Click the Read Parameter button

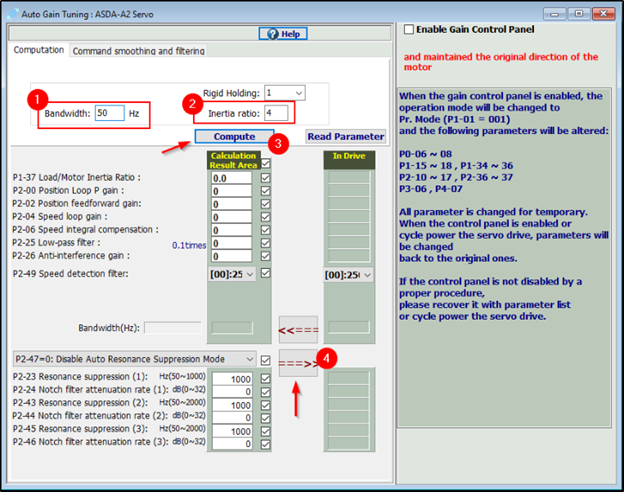click(x=345, y=136)
